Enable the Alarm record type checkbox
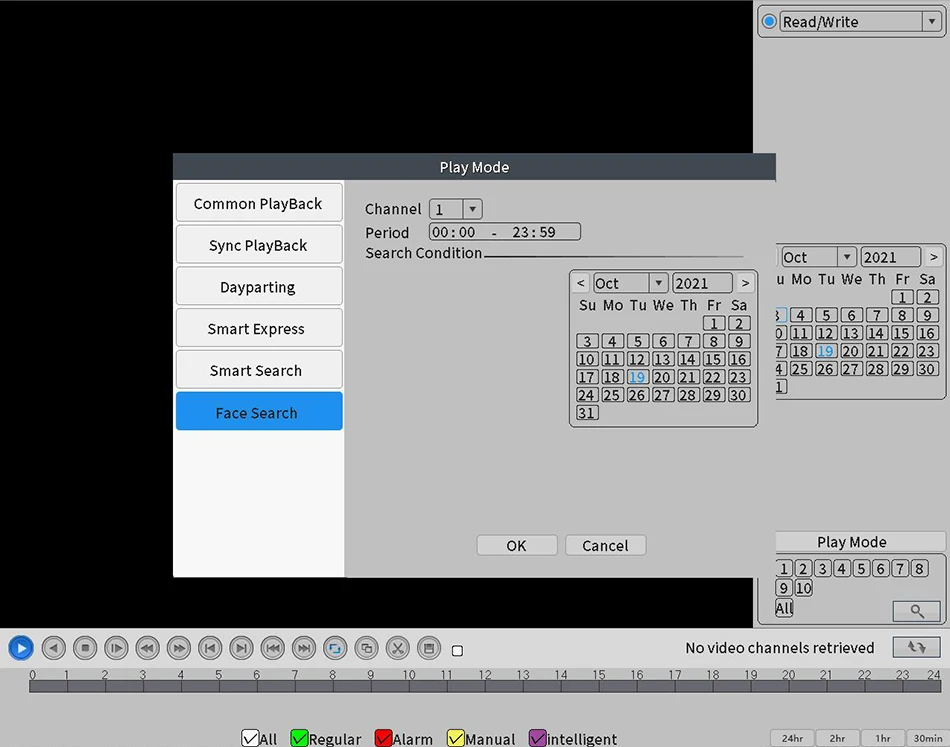 pyautogui.click(x=383, y=738)
